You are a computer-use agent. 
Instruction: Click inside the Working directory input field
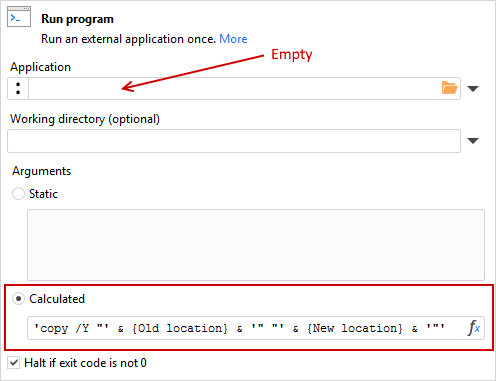tap(234, 141)
